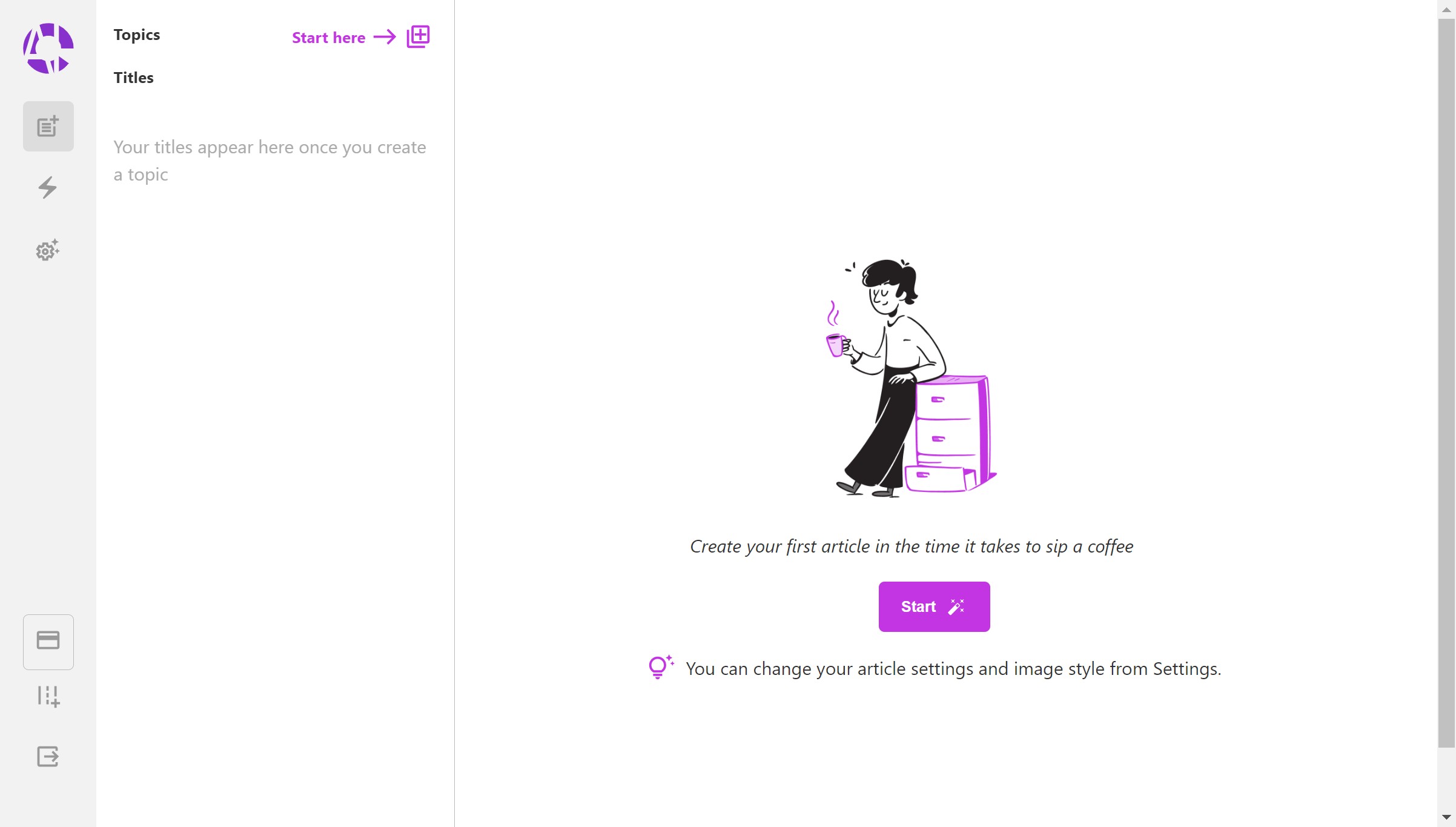Click the purple app logo
The height and width of the screenshot is (827, 1456).
(x=48, y=48)
